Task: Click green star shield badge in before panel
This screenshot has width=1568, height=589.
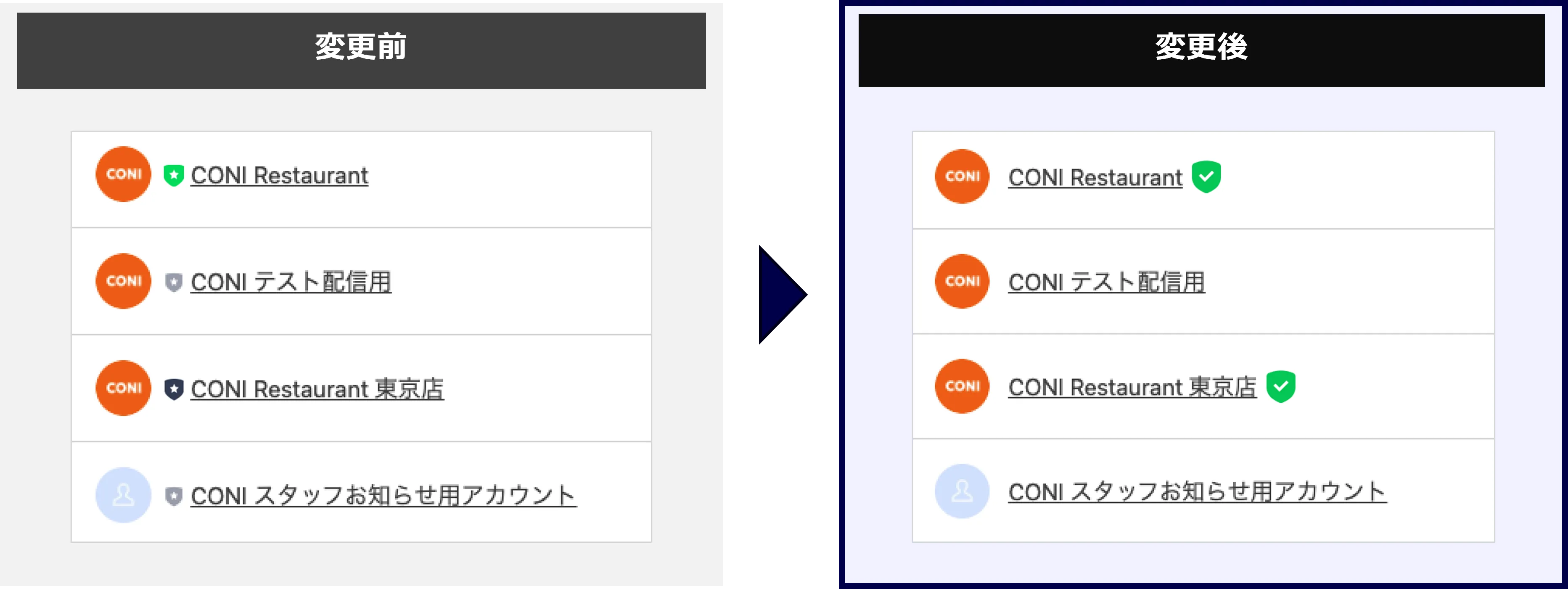Action: (x=174, y=175)
